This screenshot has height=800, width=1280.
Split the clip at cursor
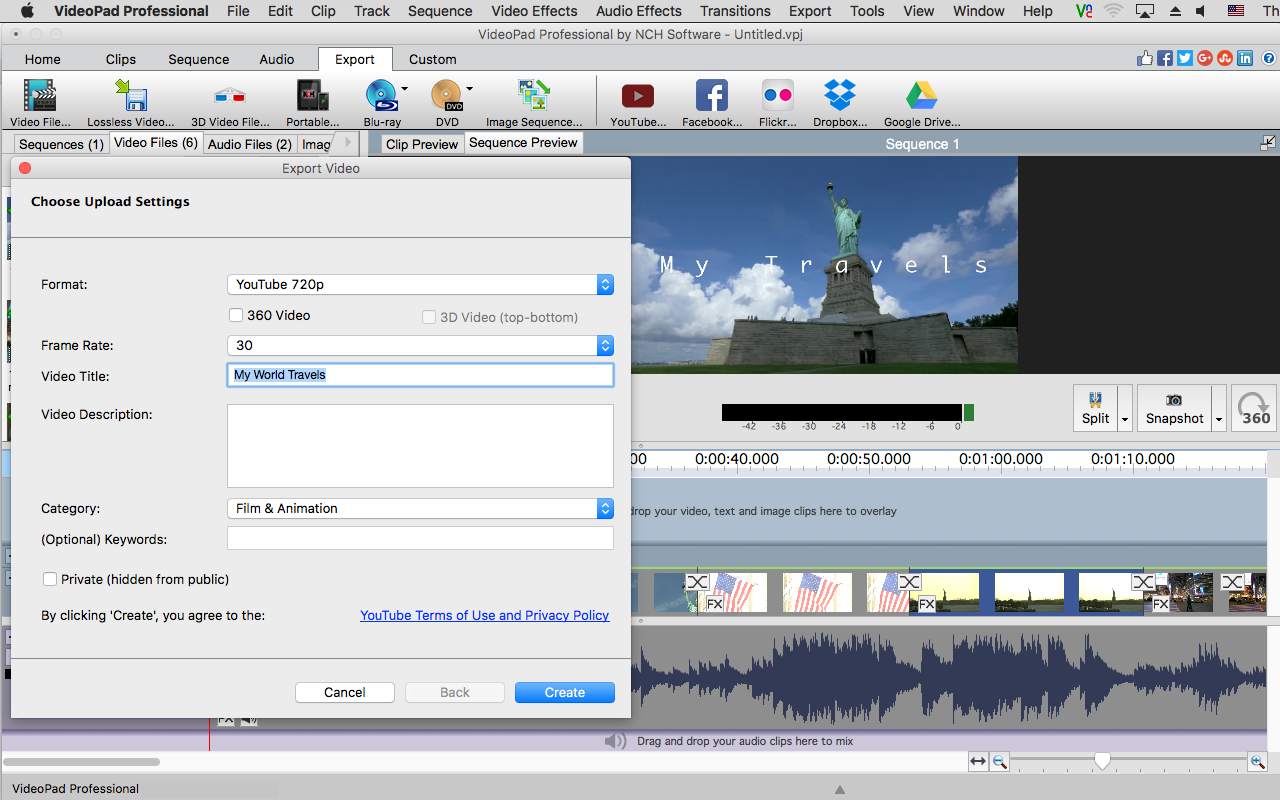tap(1095, 408)
